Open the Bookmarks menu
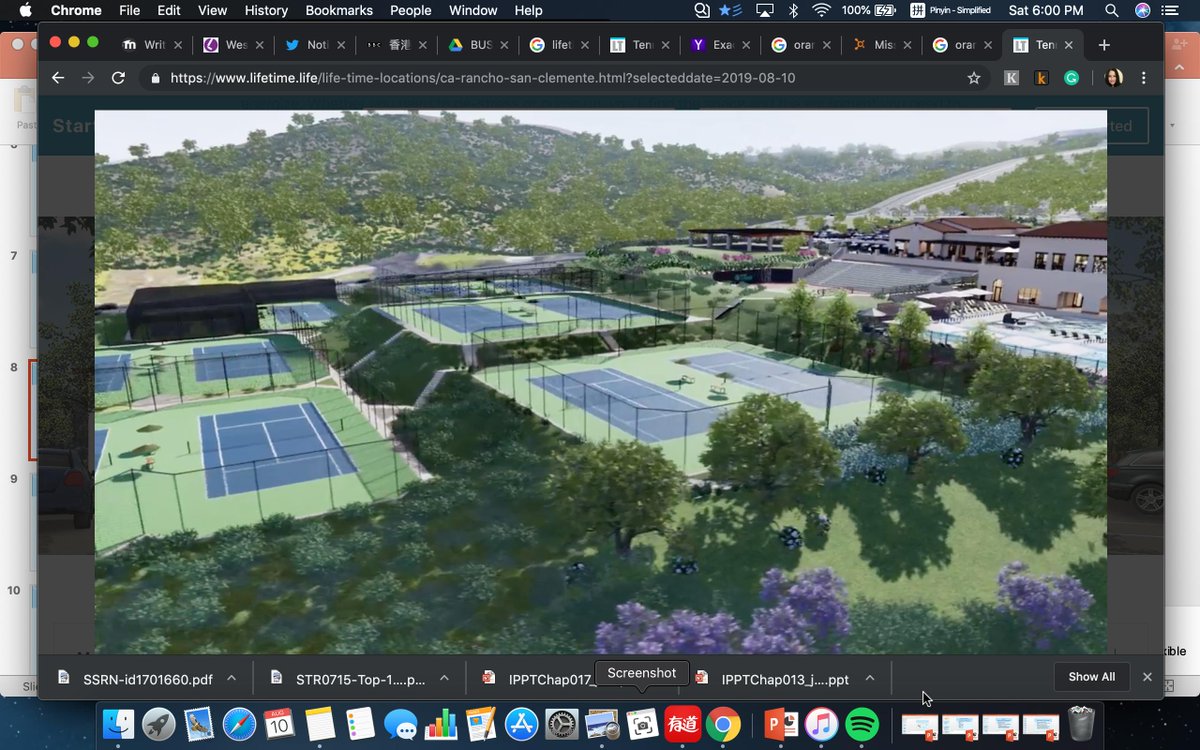1200x750 pixels. 339,10
